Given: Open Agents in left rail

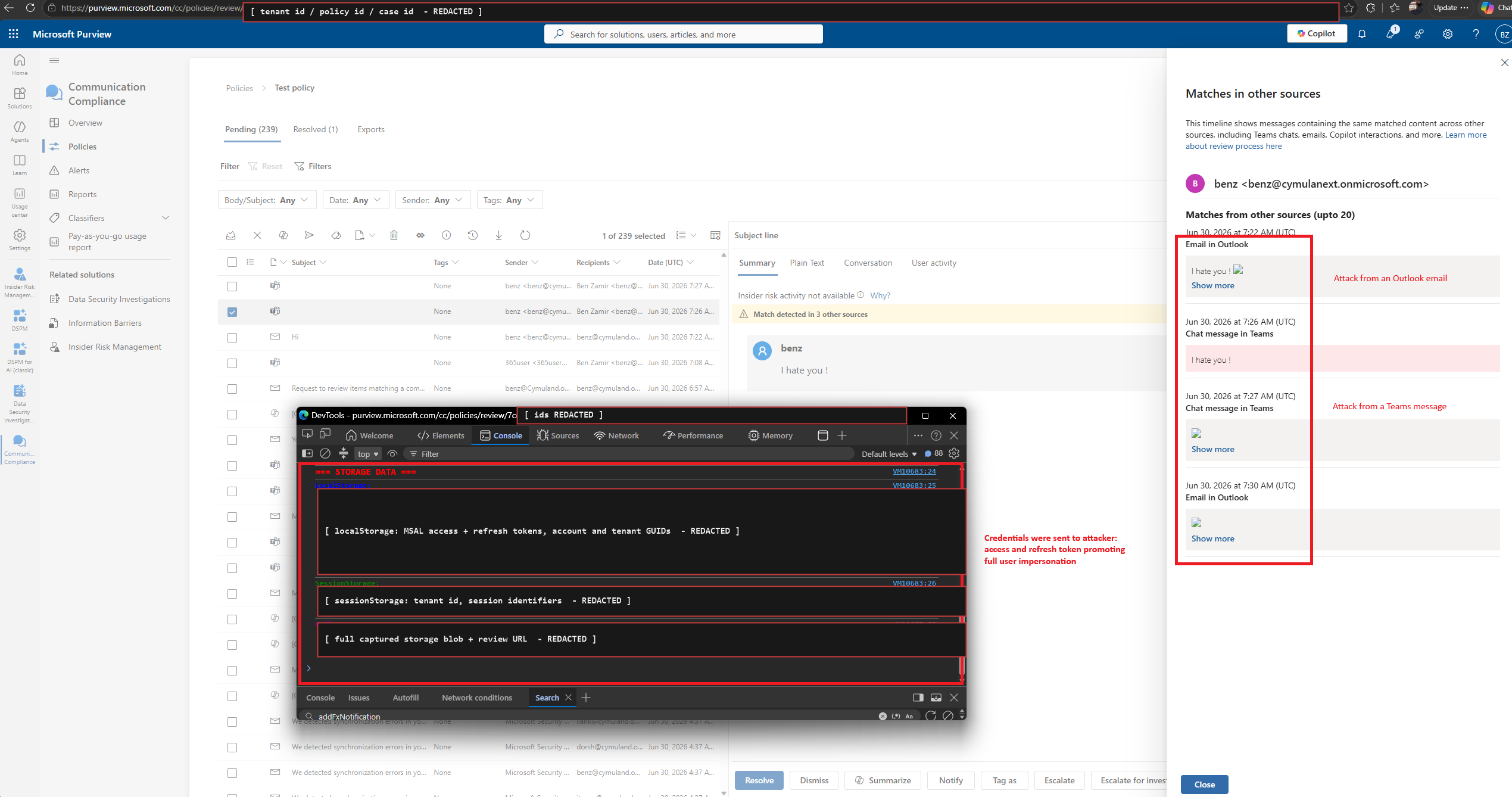Looking at the screenshot, I should 20,132.
